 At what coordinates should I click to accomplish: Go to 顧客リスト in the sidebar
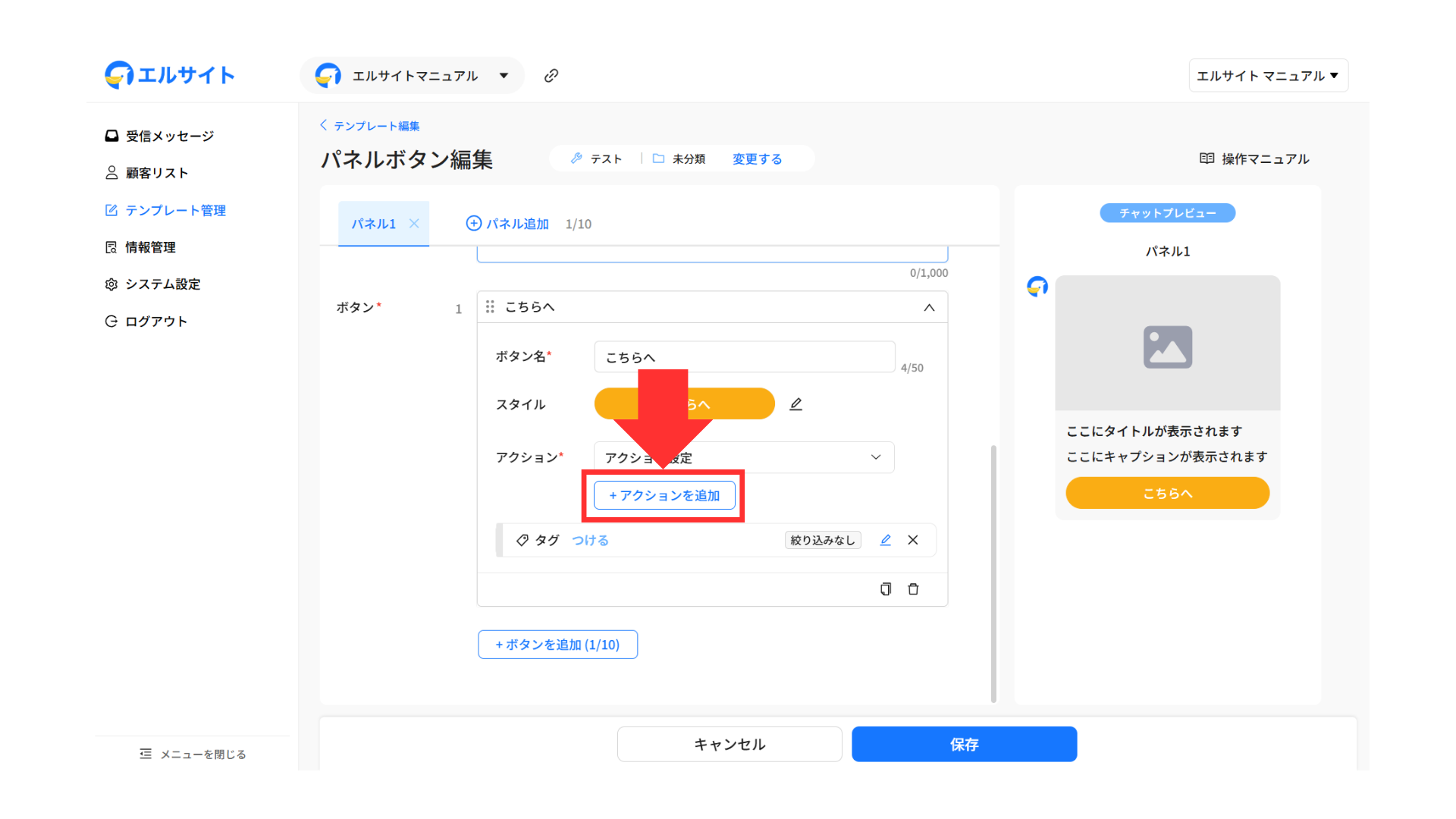pos(156,173)
